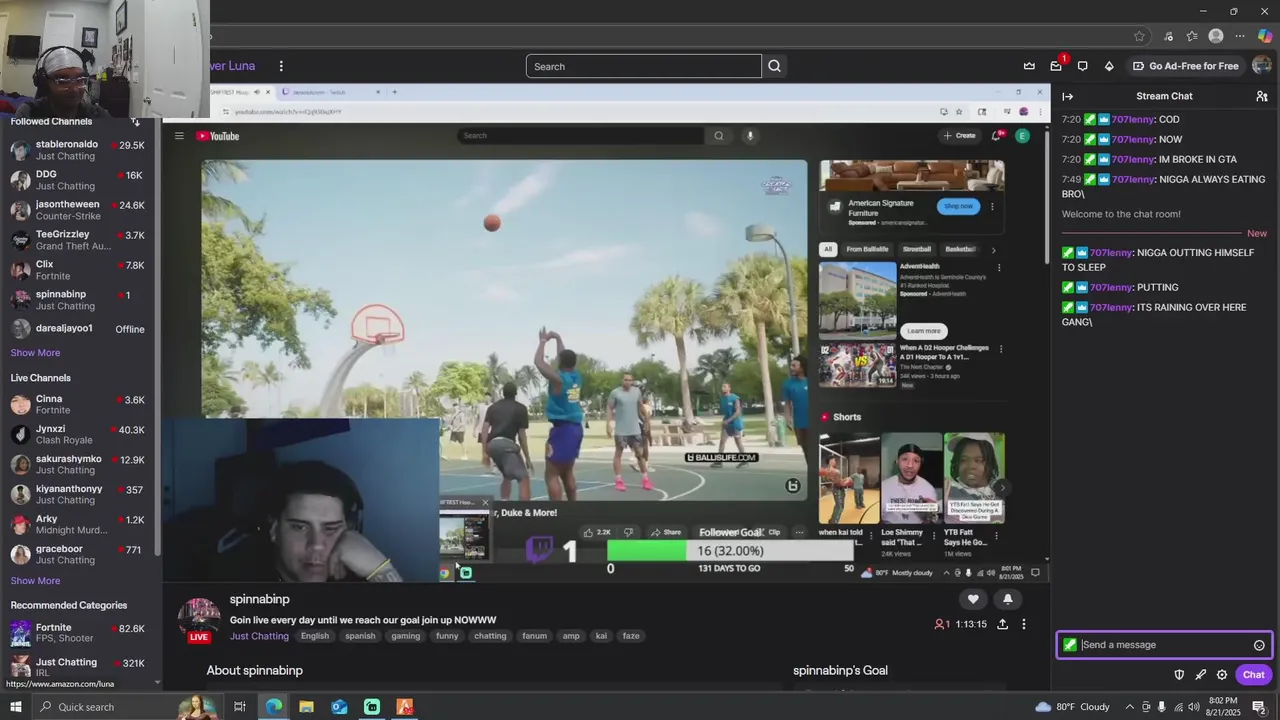Open Fortnite recommended category
This screenshot has width=1280, height=720.
[79, 633]
